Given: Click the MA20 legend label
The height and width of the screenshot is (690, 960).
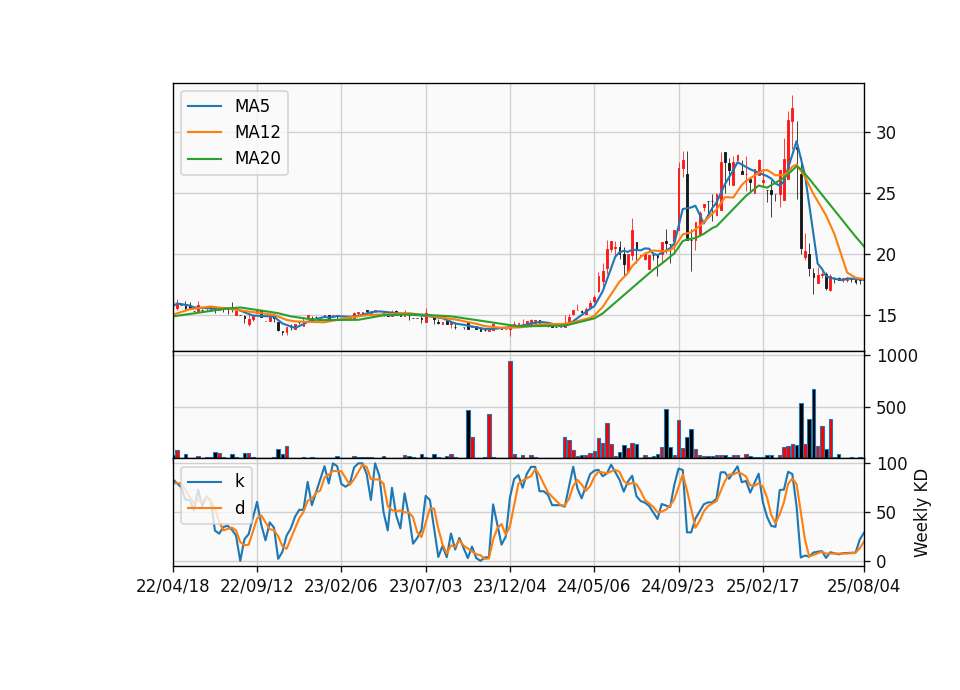Looking at the screenshot, I should [x=257, y=159].
